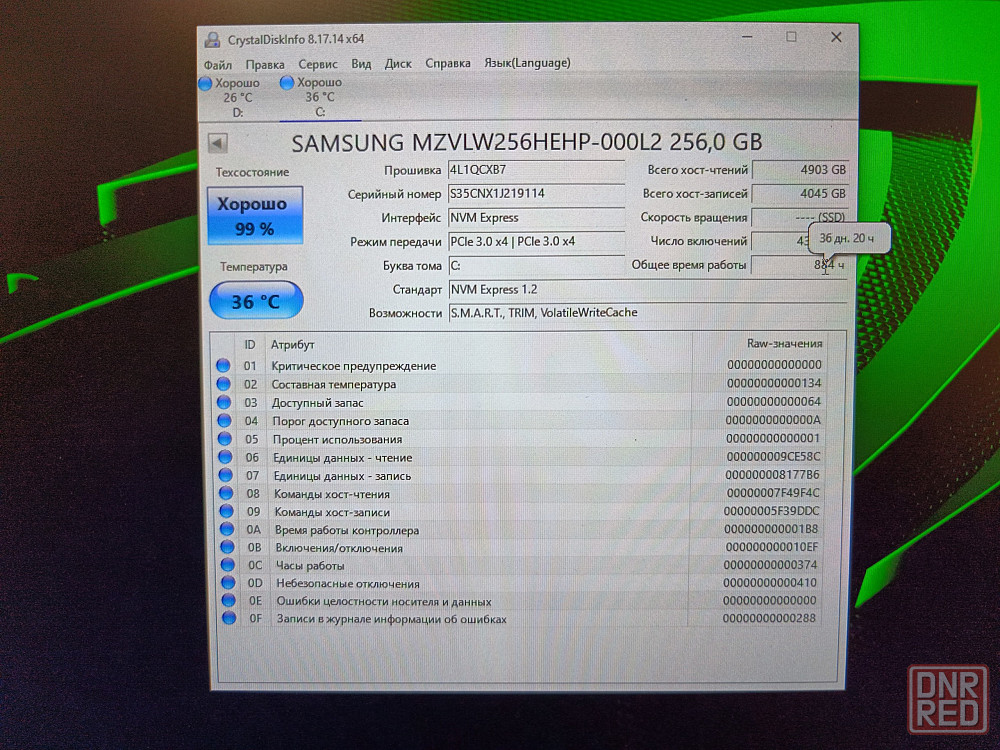
Task: Open the Правка menu
Action: [x=265, y=63]
